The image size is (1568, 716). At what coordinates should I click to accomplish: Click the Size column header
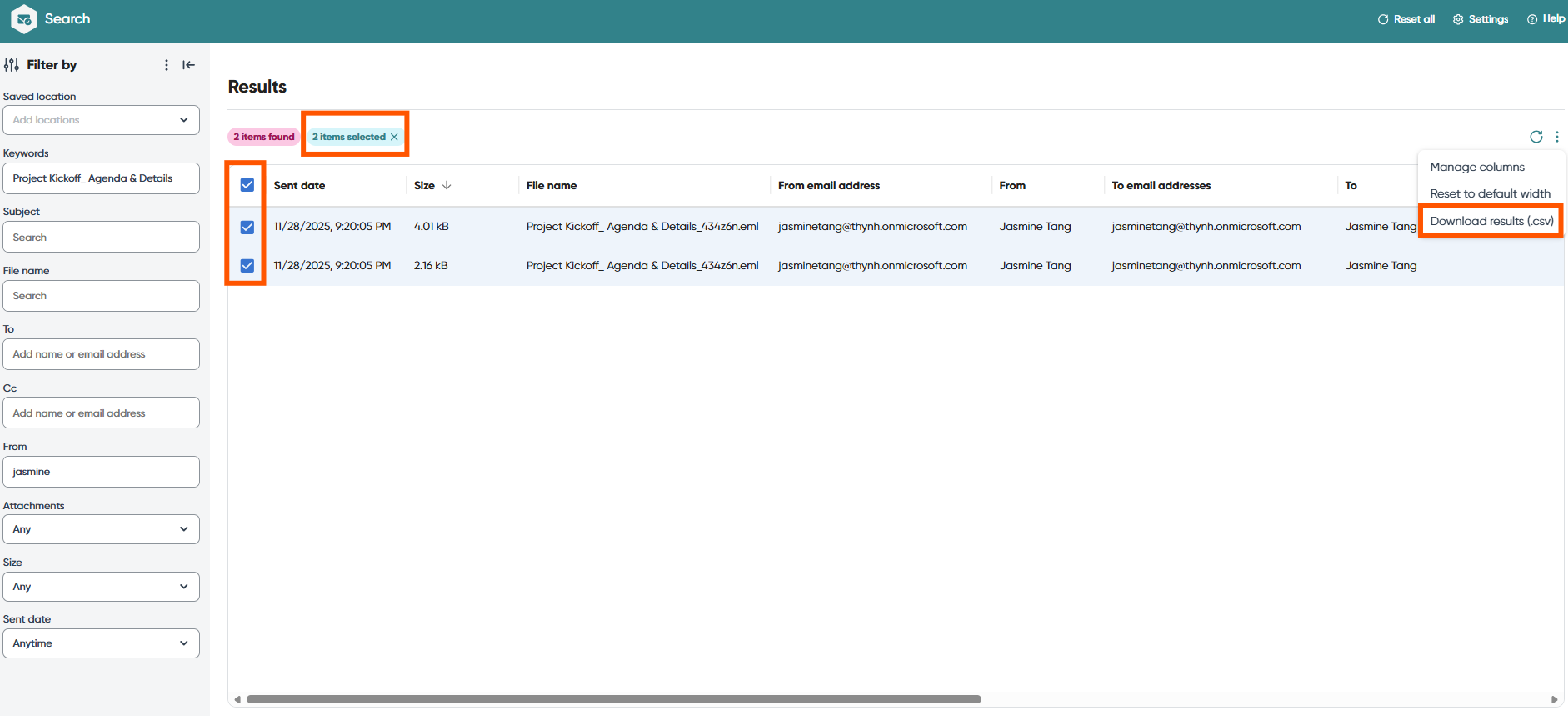424,185
